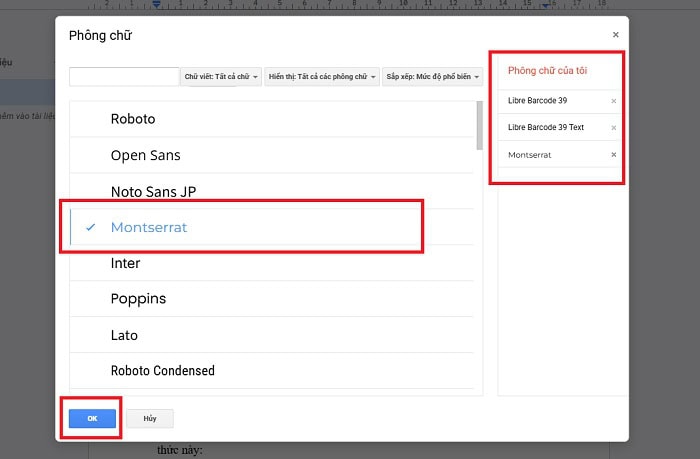Open the Chữ viết script dropdown
Screen dimensions: 700x459
click(x=222, y=77)
